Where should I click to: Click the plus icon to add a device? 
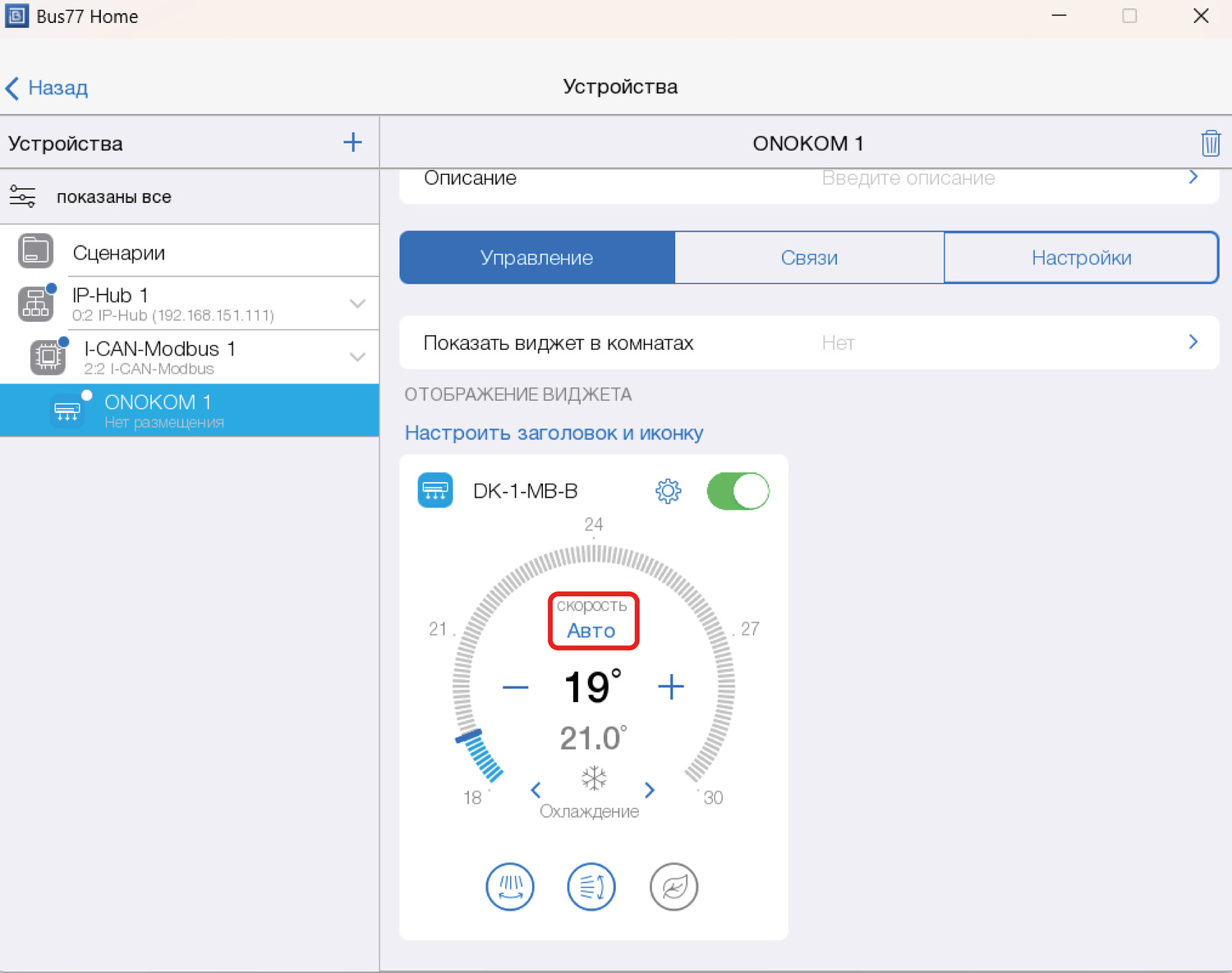(352, 143)
